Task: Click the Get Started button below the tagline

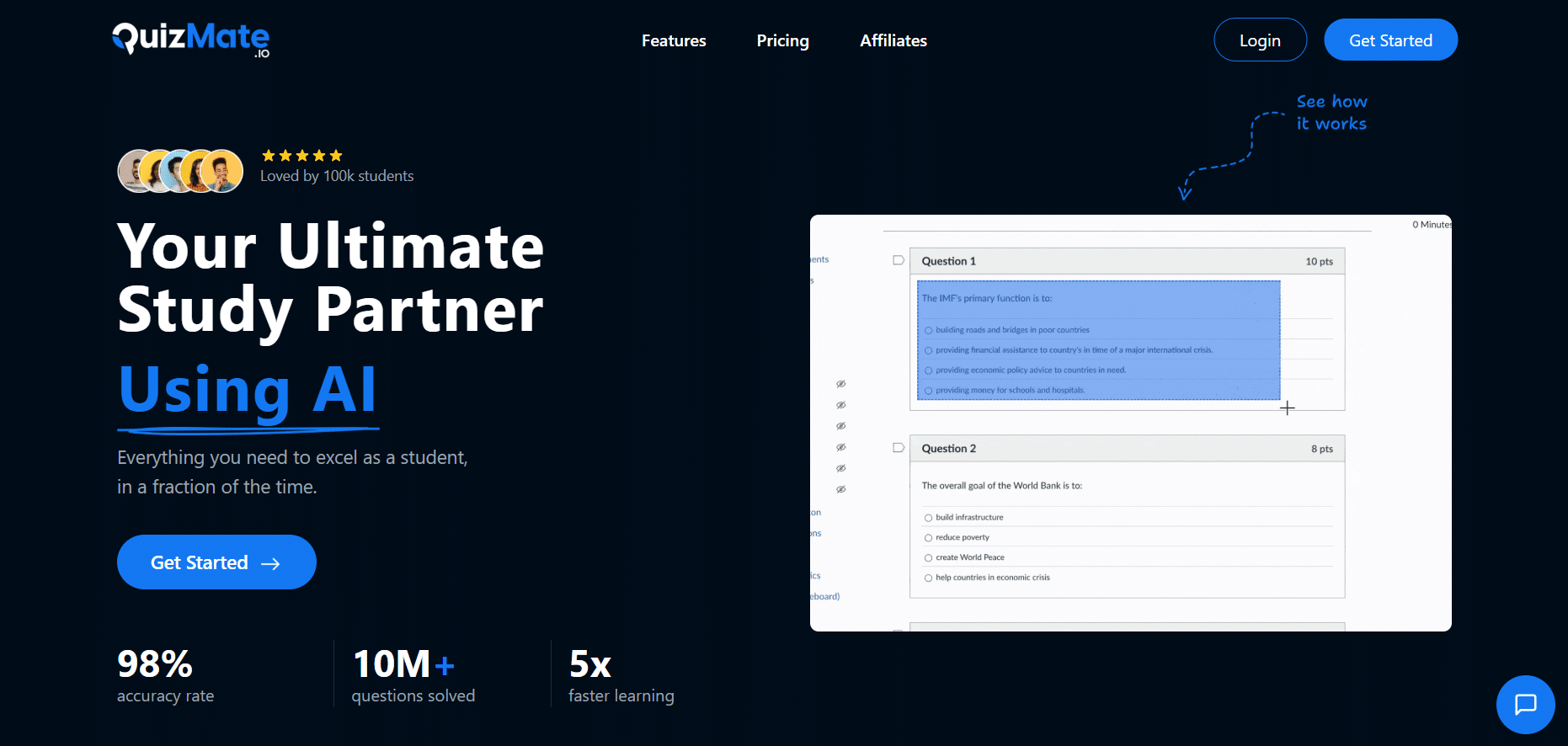Action: (x=216, y=562)
